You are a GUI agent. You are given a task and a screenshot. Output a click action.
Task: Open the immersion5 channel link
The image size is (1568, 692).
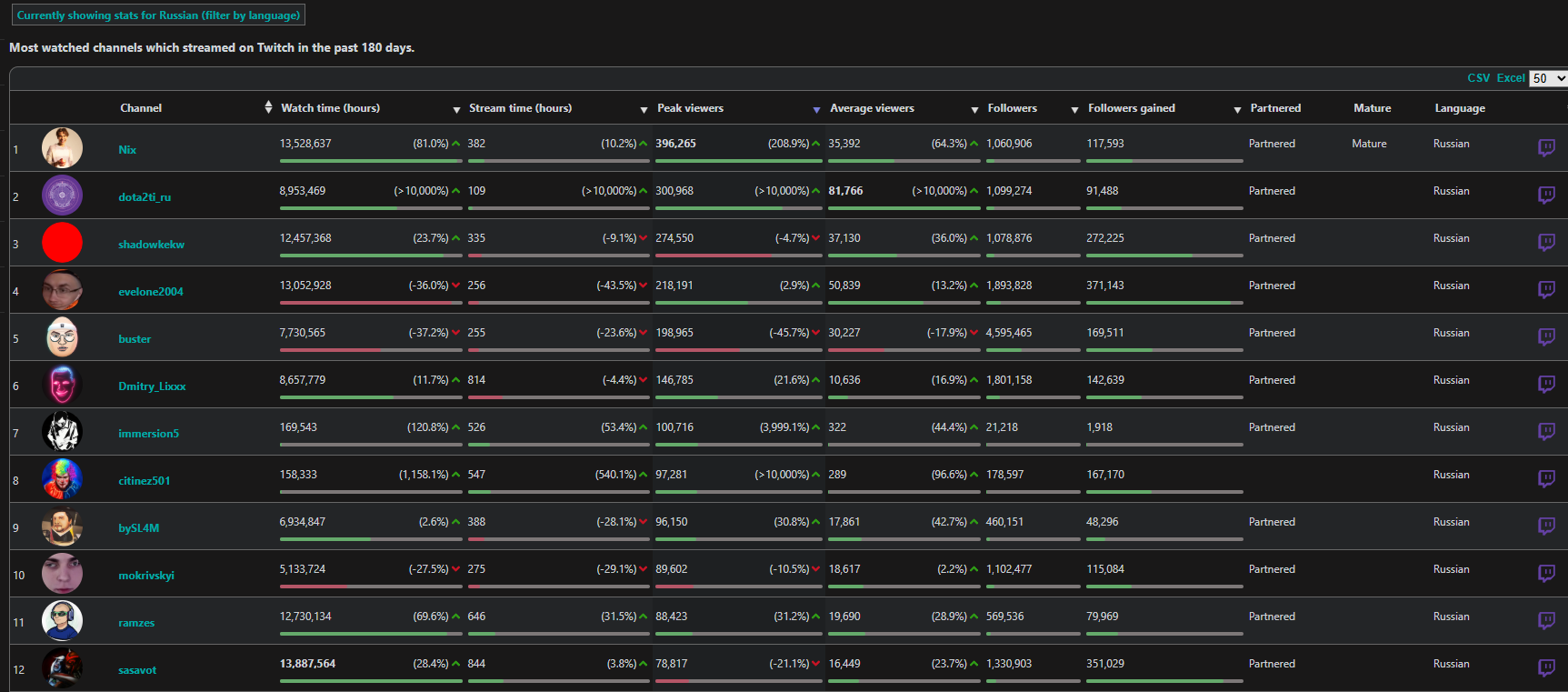(148, 434)
